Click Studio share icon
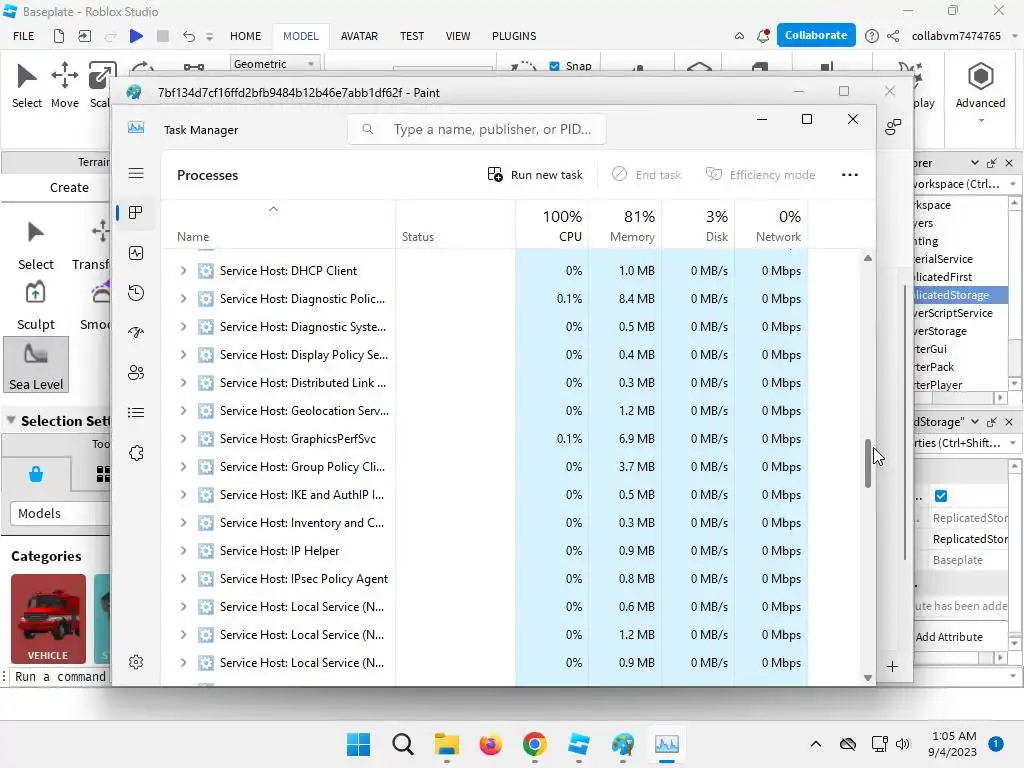Viewport: 1024px width, 768px height. pos(893,36)
